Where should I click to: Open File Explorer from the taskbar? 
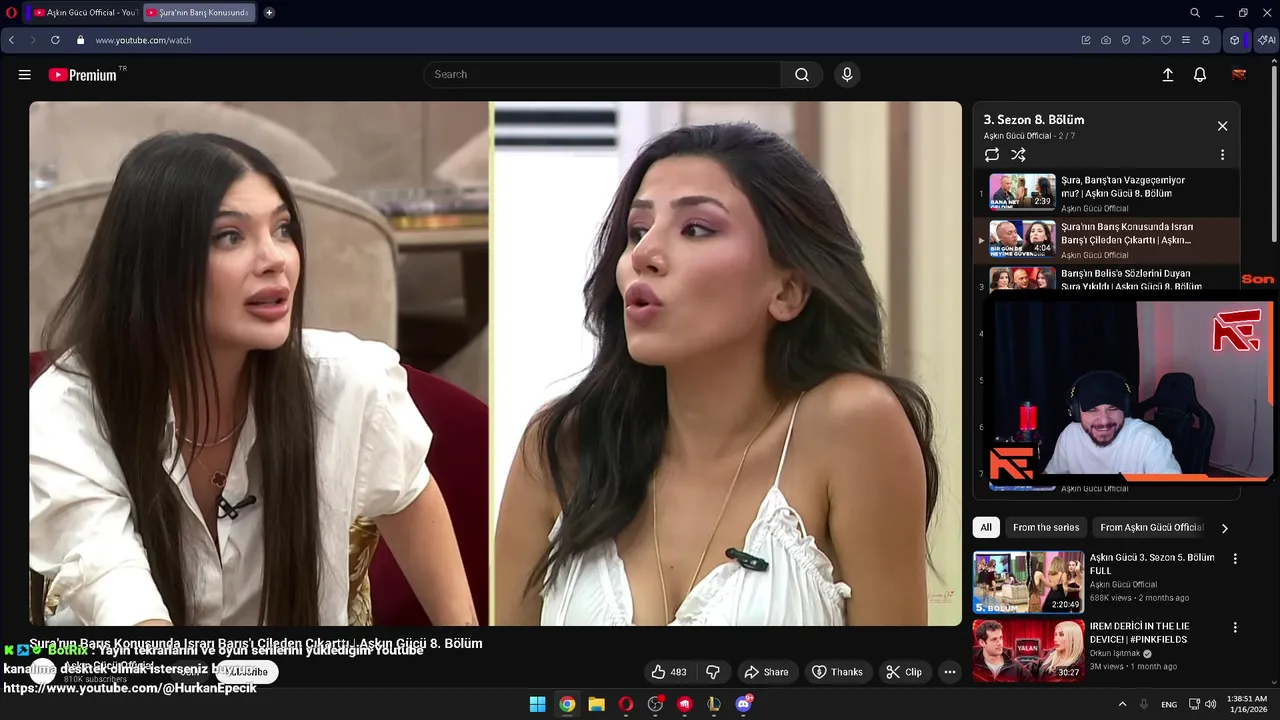596,704
